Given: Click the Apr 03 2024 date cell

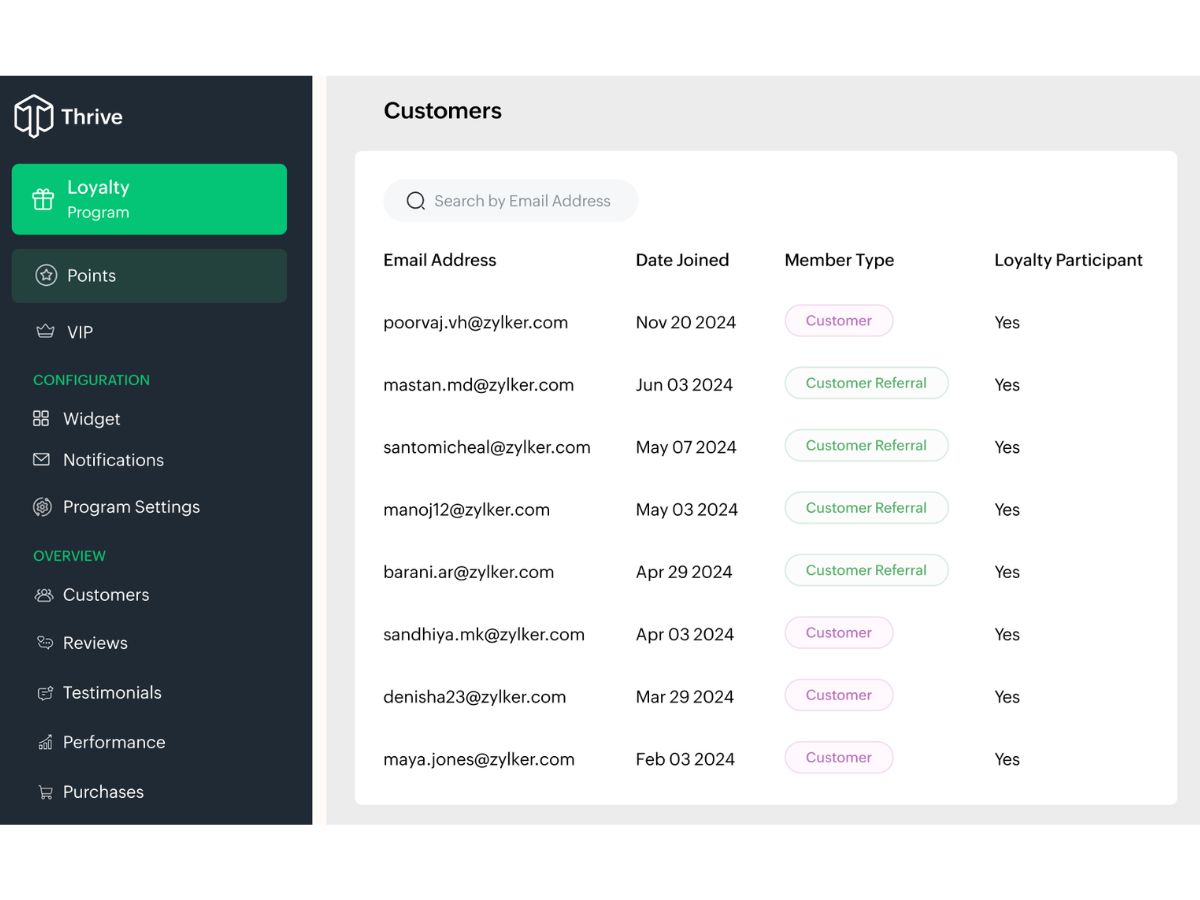Looking at the screenshot, I should coord(685,634).
